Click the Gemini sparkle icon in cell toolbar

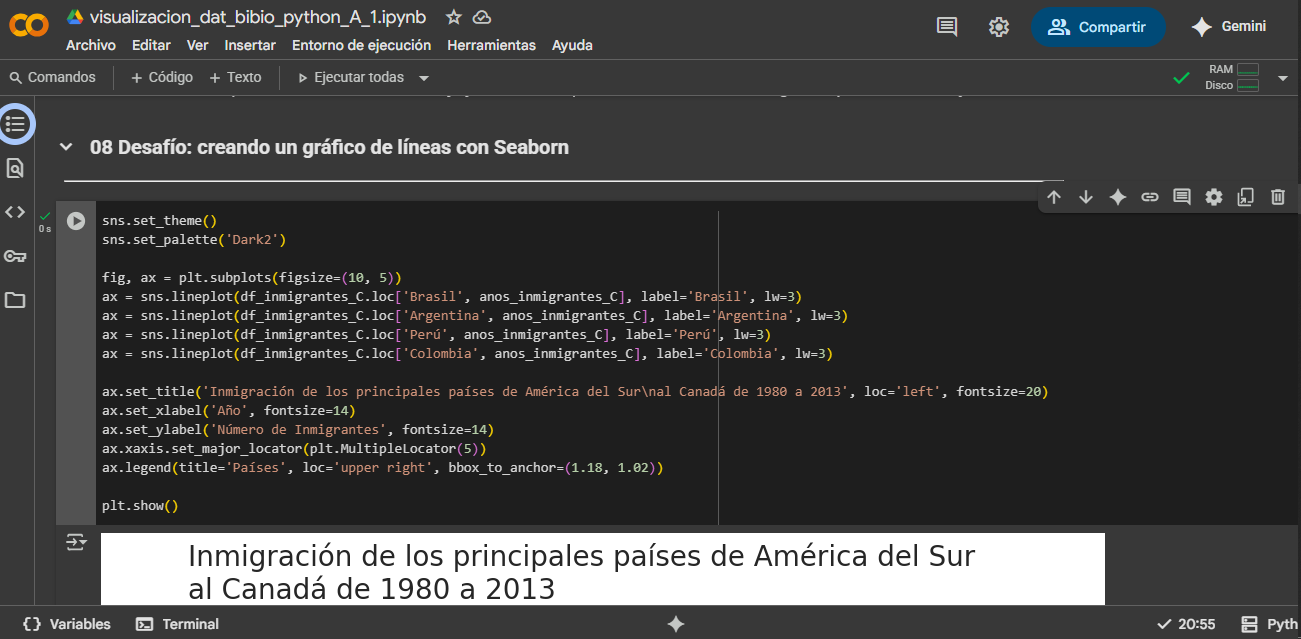pyautogui.click(x=1118, y=197)
